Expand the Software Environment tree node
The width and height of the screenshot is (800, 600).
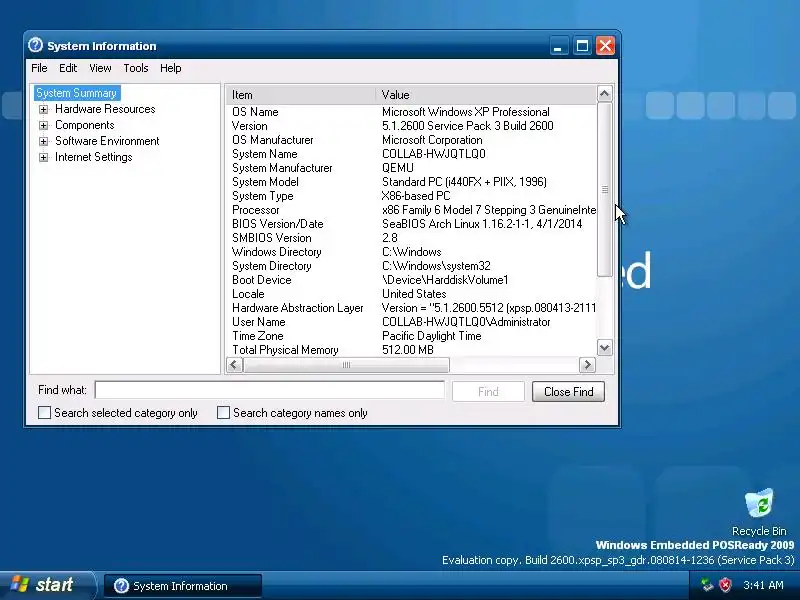pyautogui.click(x=43, y=141)
